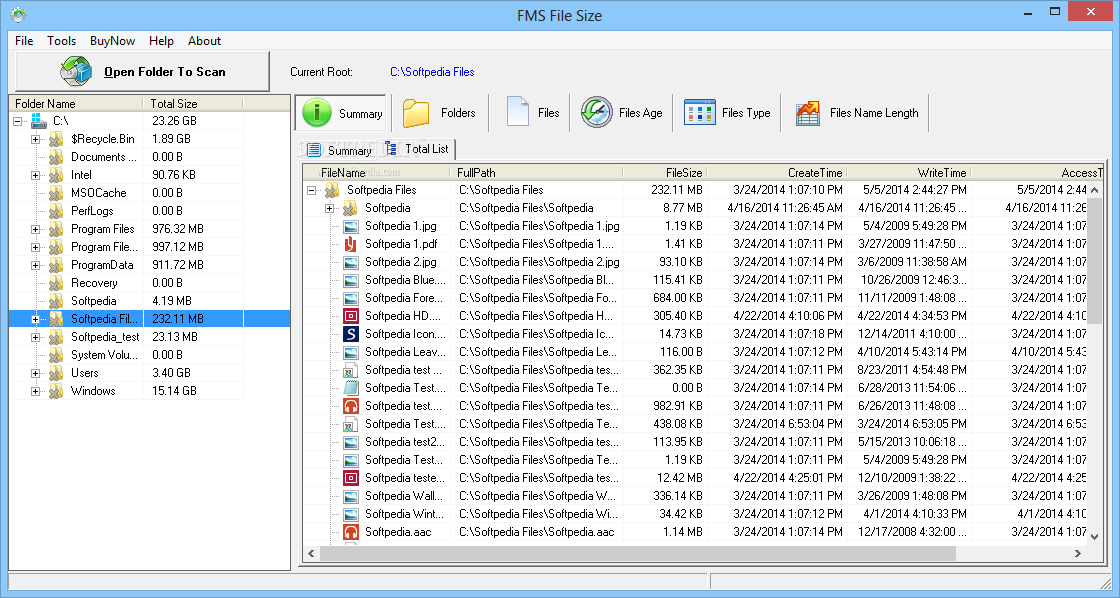Expand the Intel folder node
Image resolution: width=1120 pixels, height=598 pixels.
coord(36,175)
